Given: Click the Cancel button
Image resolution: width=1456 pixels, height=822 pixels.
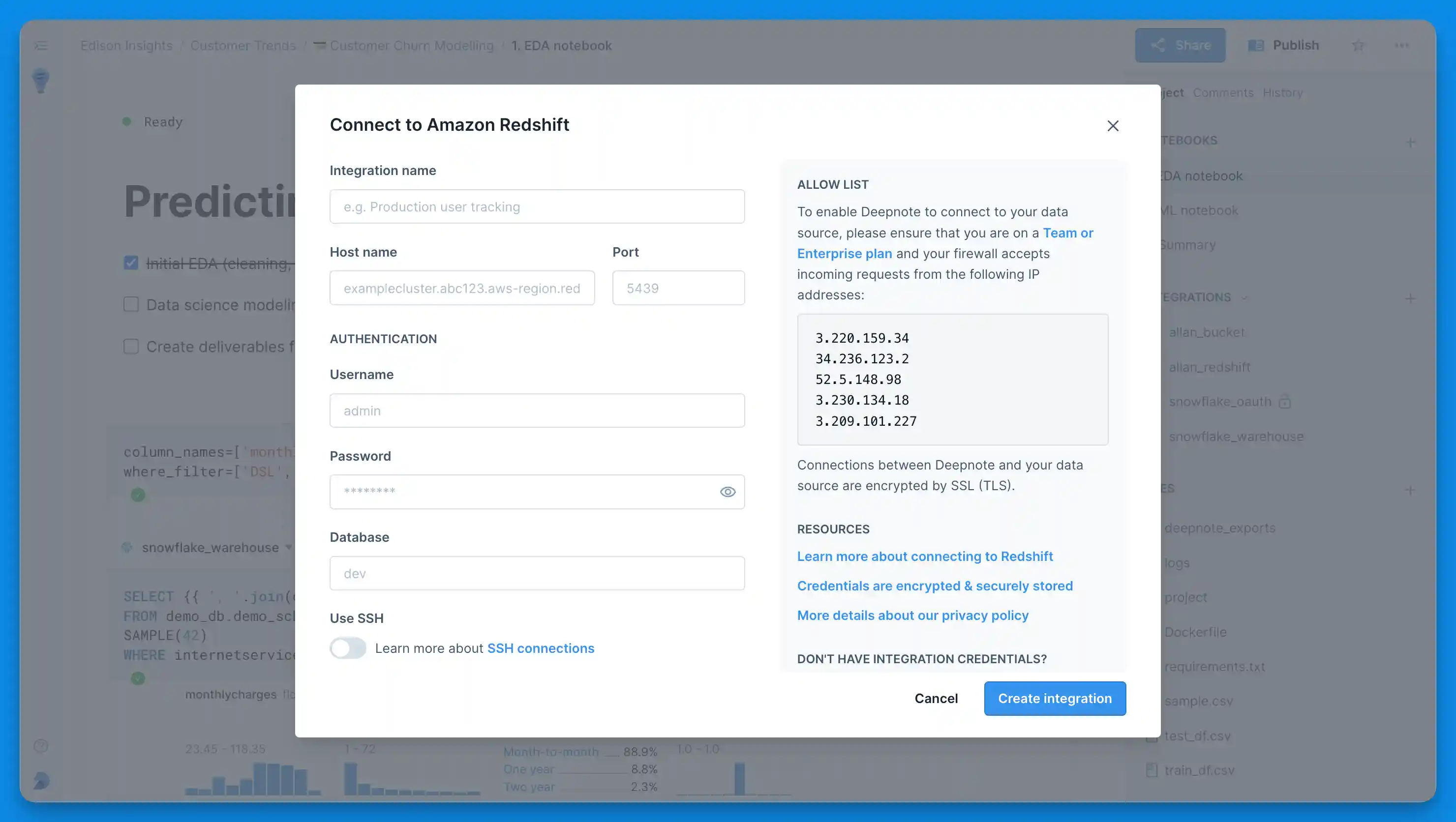Looking at the screenshot, I should [936, 698].
